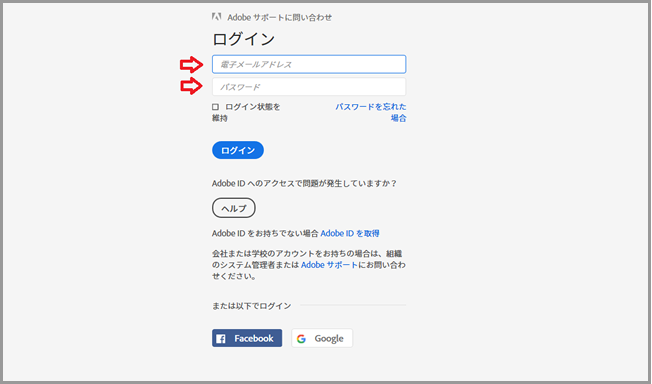652x384 pixels.
Task: Click the Adobe logo icon at top
Action: [216, 17]
